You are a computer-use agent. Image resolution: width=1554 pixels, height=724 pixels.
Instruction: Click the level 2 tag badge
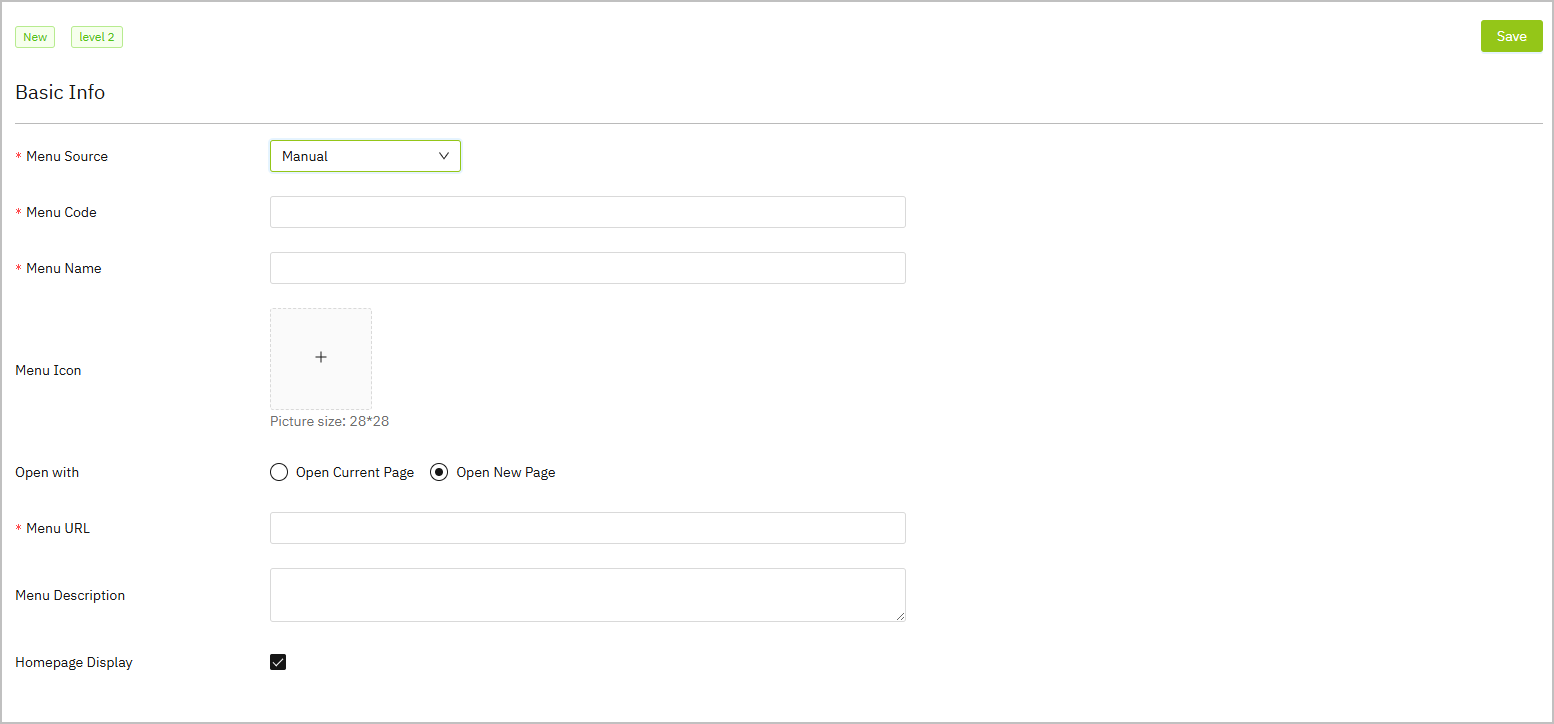(97, 37)
